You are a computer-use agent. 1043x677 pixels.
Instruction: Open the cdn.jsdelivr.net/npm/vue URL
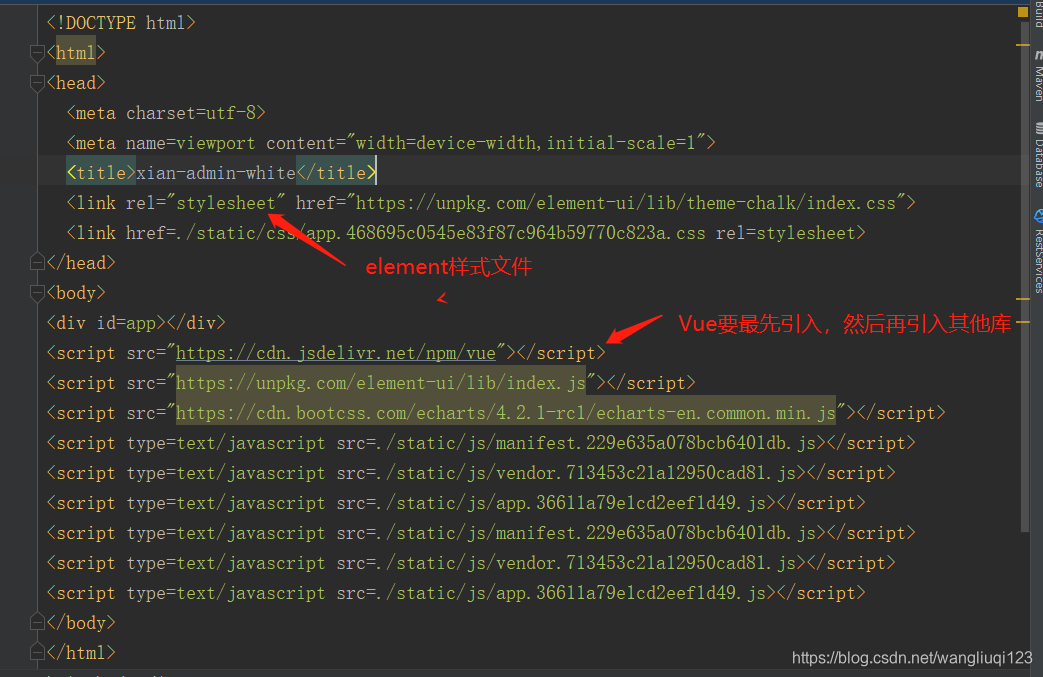(x=336, y=353)
